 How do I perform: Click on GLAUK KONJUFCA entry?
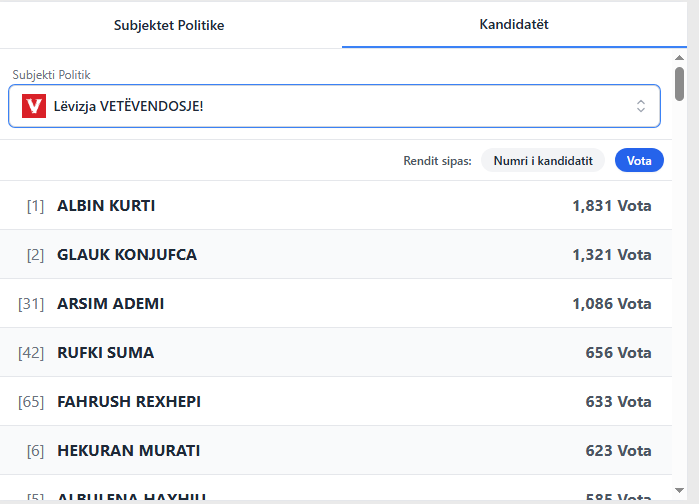coord(127,255)
